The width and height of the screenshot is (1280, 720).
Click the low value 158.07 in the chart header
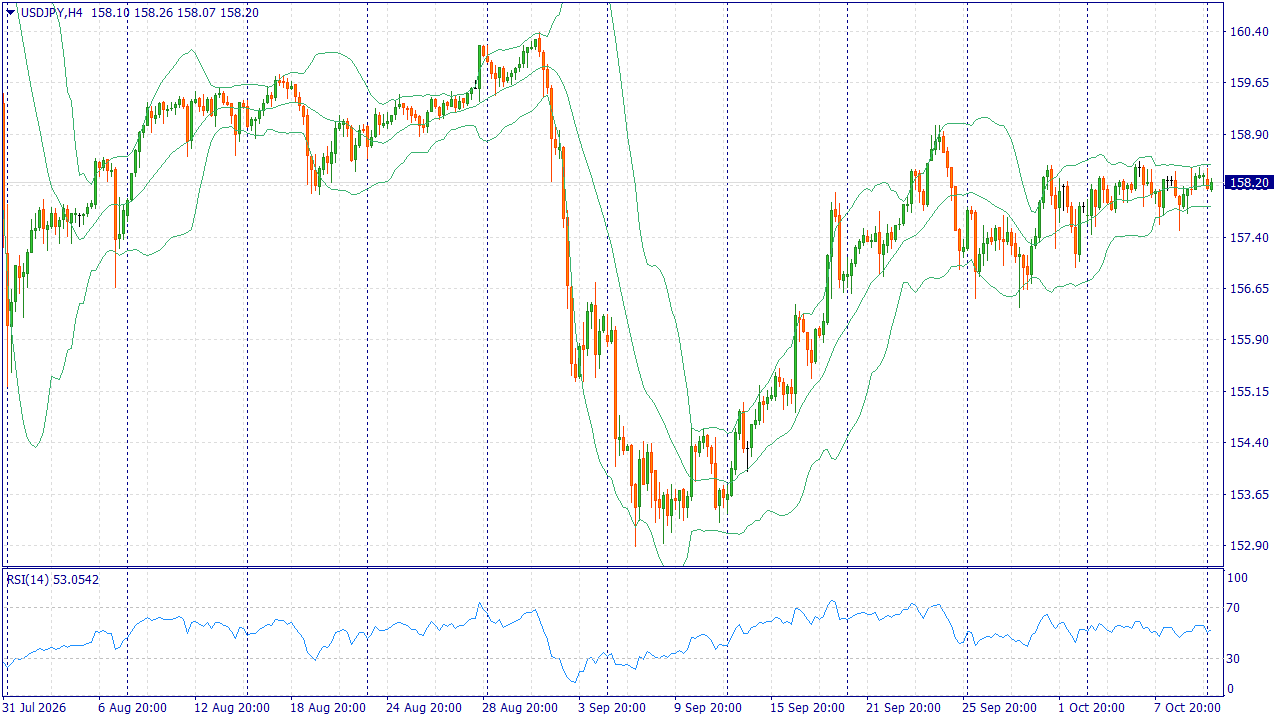tap(197, 12)
